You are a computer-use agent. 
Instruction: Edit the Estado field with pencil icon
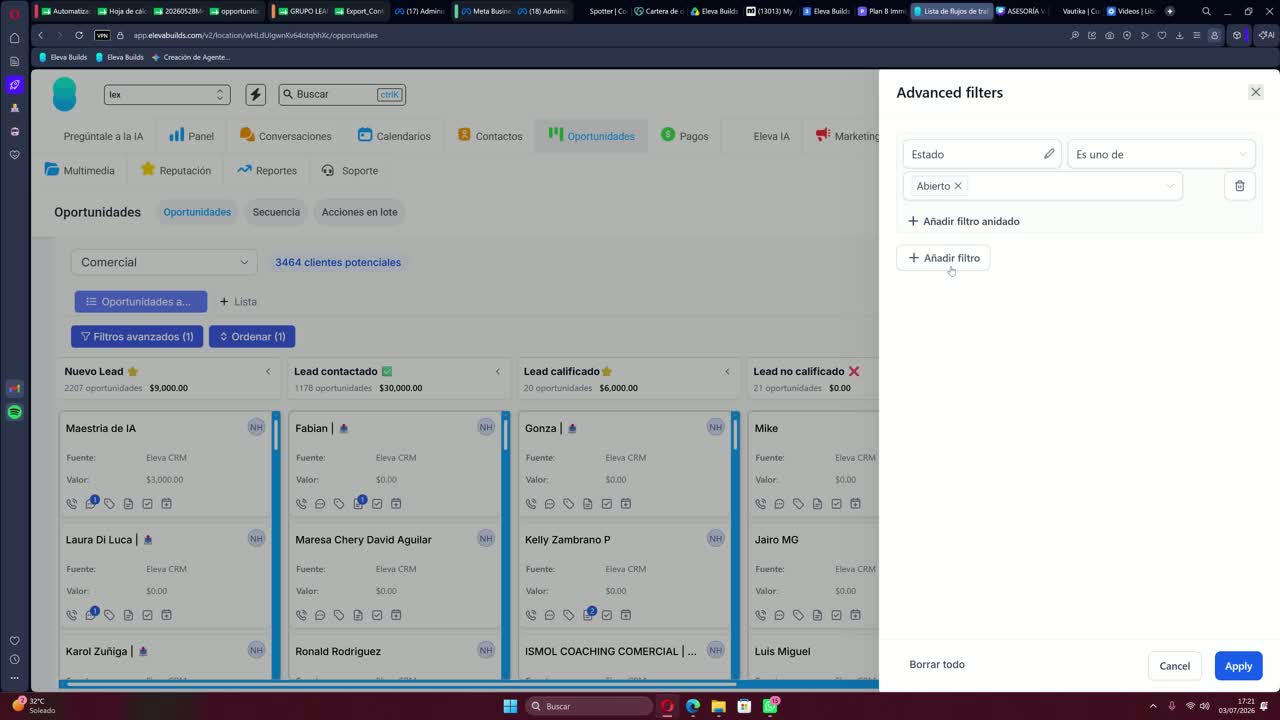[1049, 154]
